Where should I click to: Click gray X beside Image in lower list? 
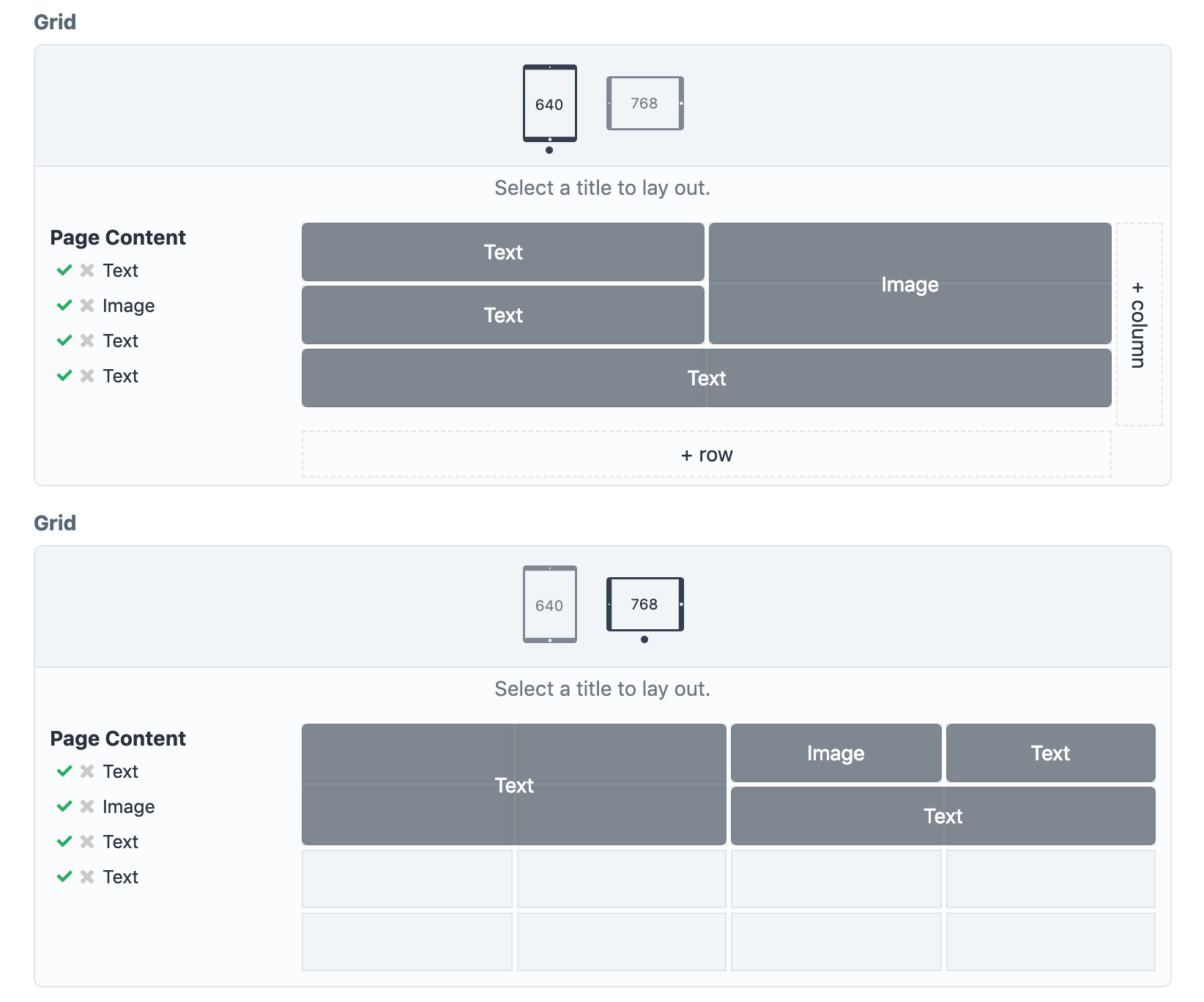click(x=87, y=806)
